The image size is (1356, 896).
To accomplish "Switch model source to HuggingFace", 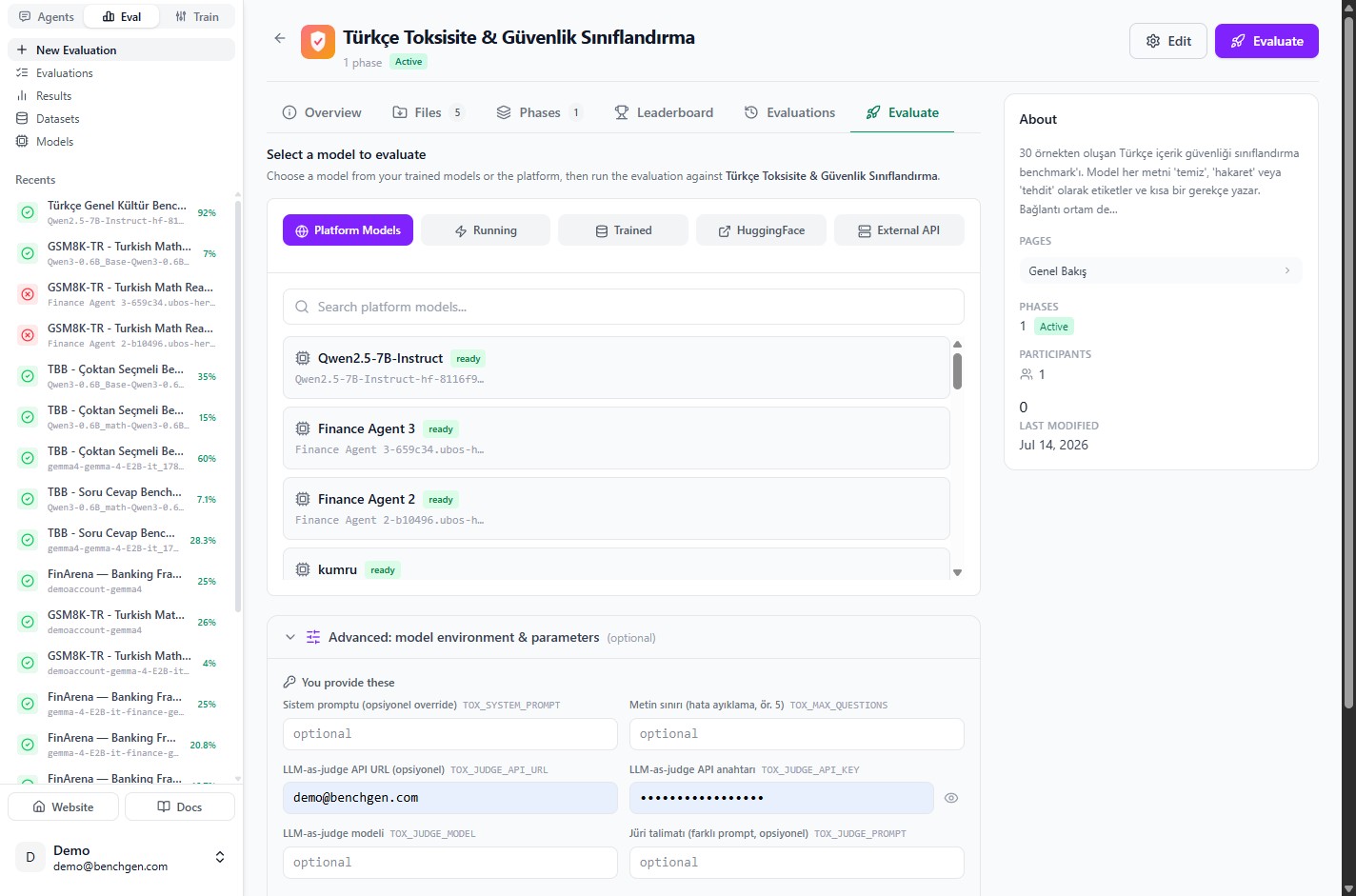I will tap(761, 230).
